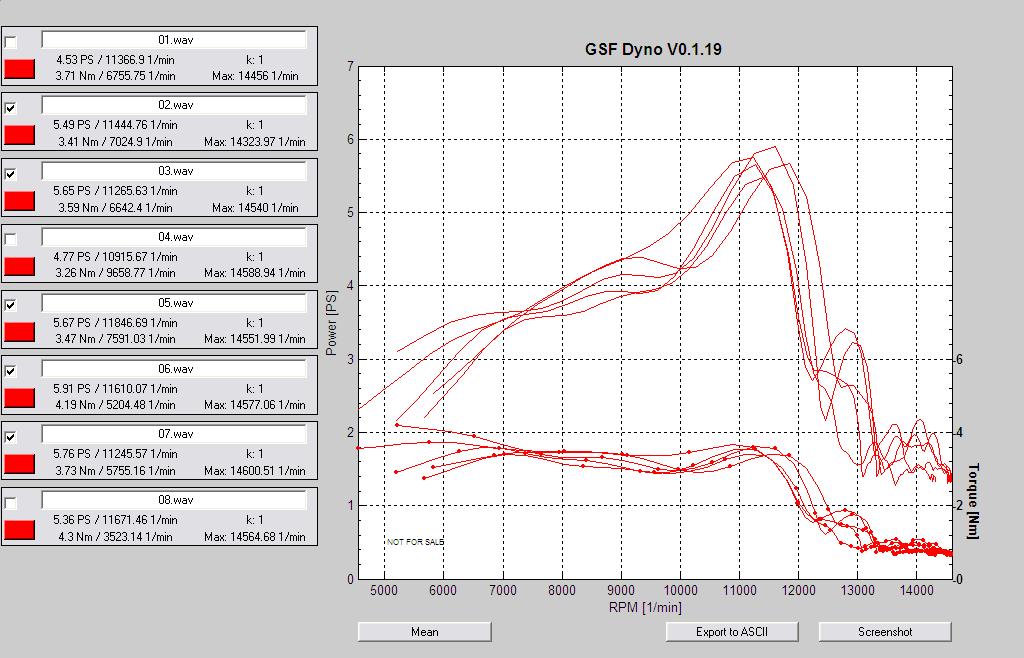
Task: Click the Screenshot button
Action: [x=884, y=632]
